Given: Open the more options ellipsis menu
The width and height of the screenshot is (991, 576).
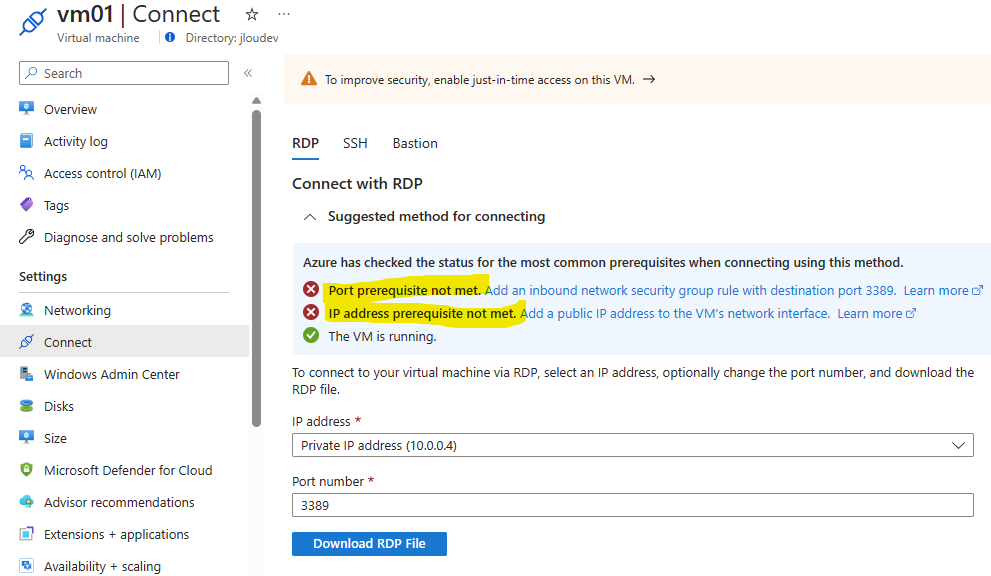Looking at the screenshot, I should coord(284,14).
